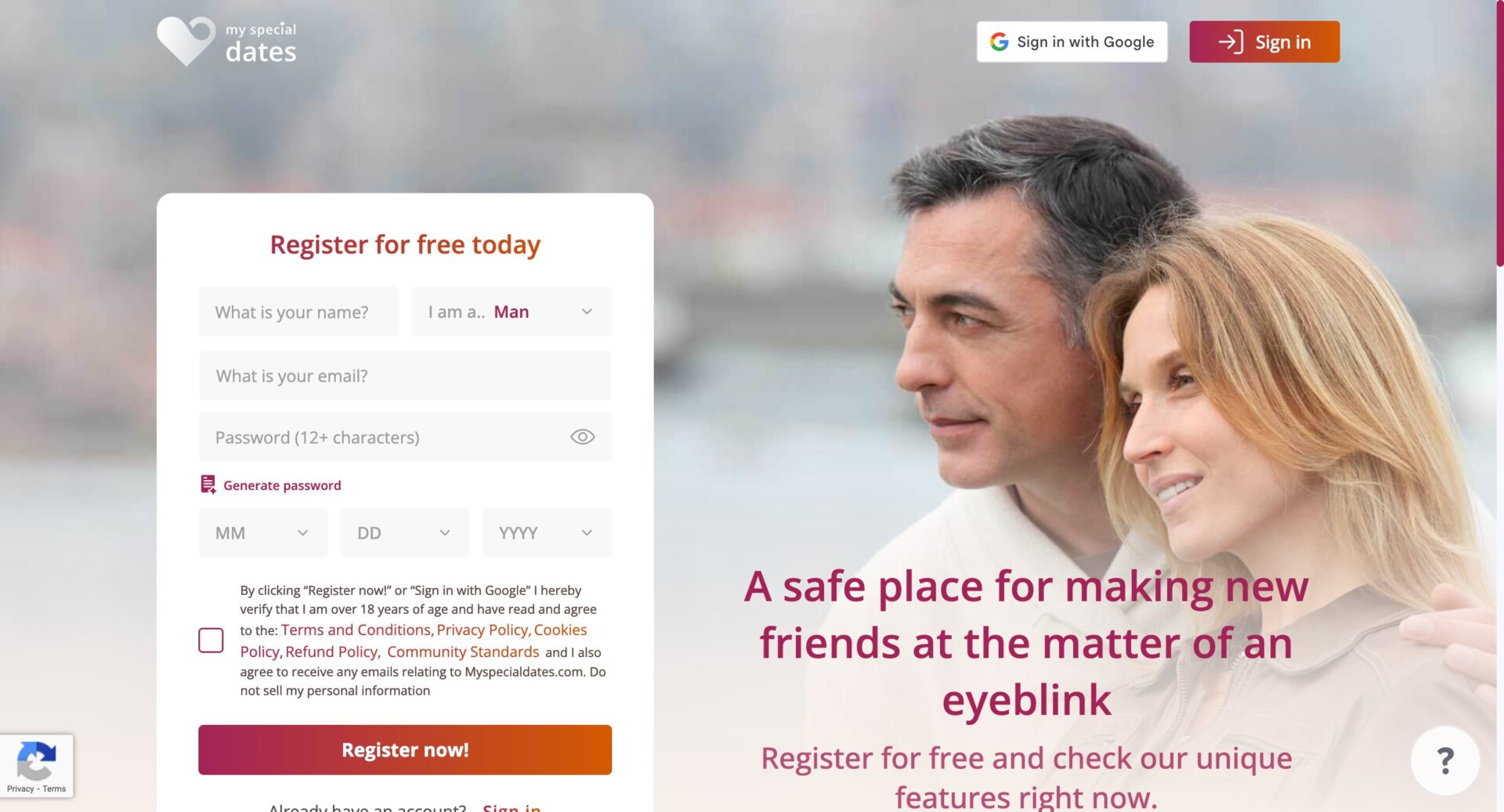1504x812 pixels.
Task: Open the "I am a.. Man" gender dropdown
Action: pos(512,312)
